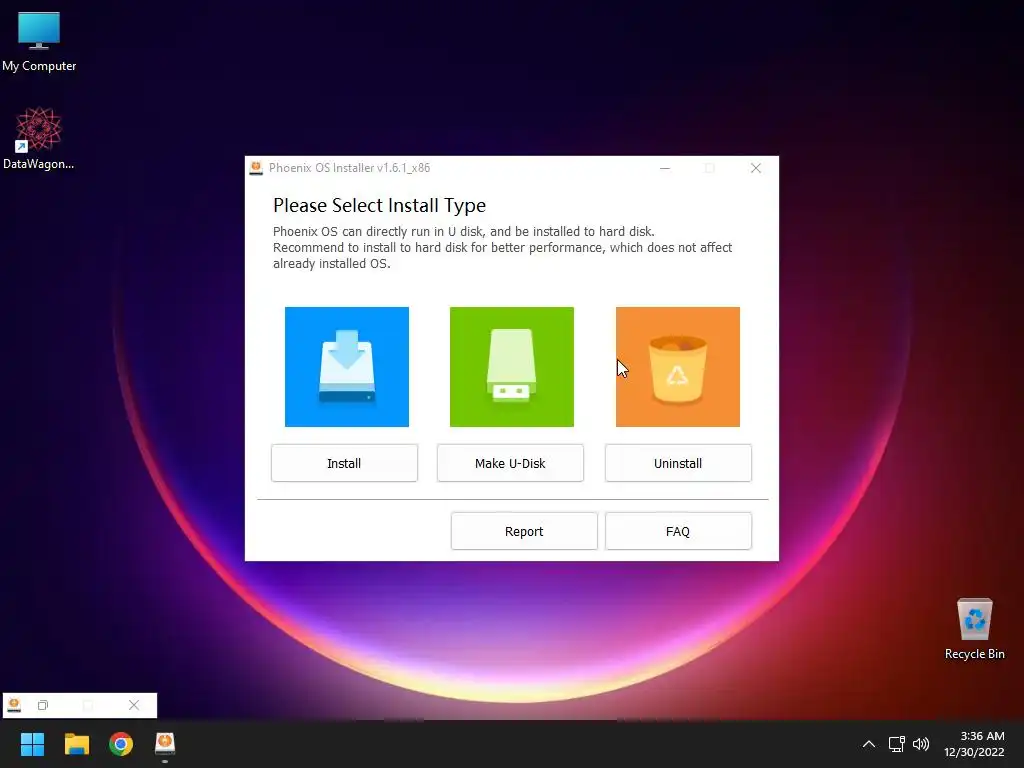Click the green USB drive tile
1024x768 pixels.
pyautogui.click(x=512, y=367)
